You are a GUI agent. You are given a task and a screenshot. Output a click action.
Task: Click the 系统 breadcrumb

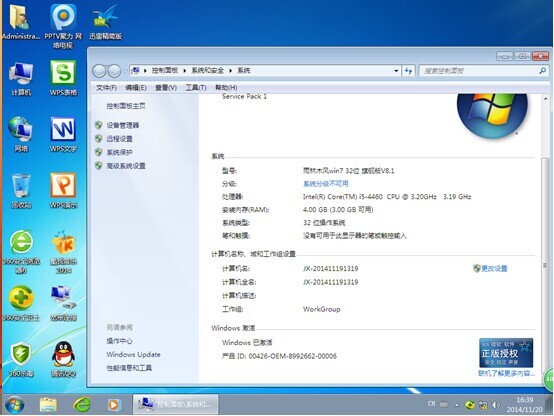(244, 71)
